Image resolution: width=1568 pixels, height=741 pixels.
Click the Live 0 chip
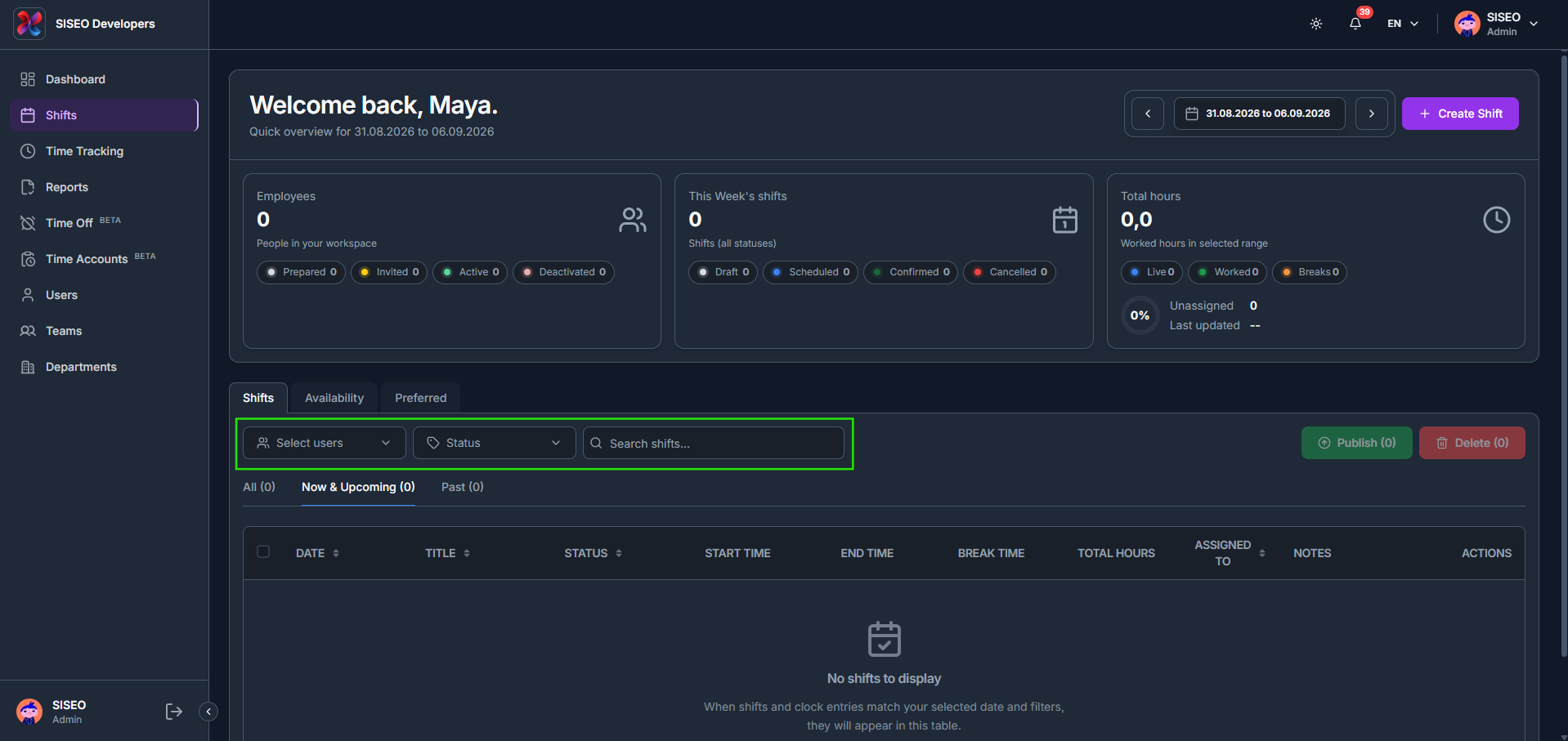(1152, 272)
